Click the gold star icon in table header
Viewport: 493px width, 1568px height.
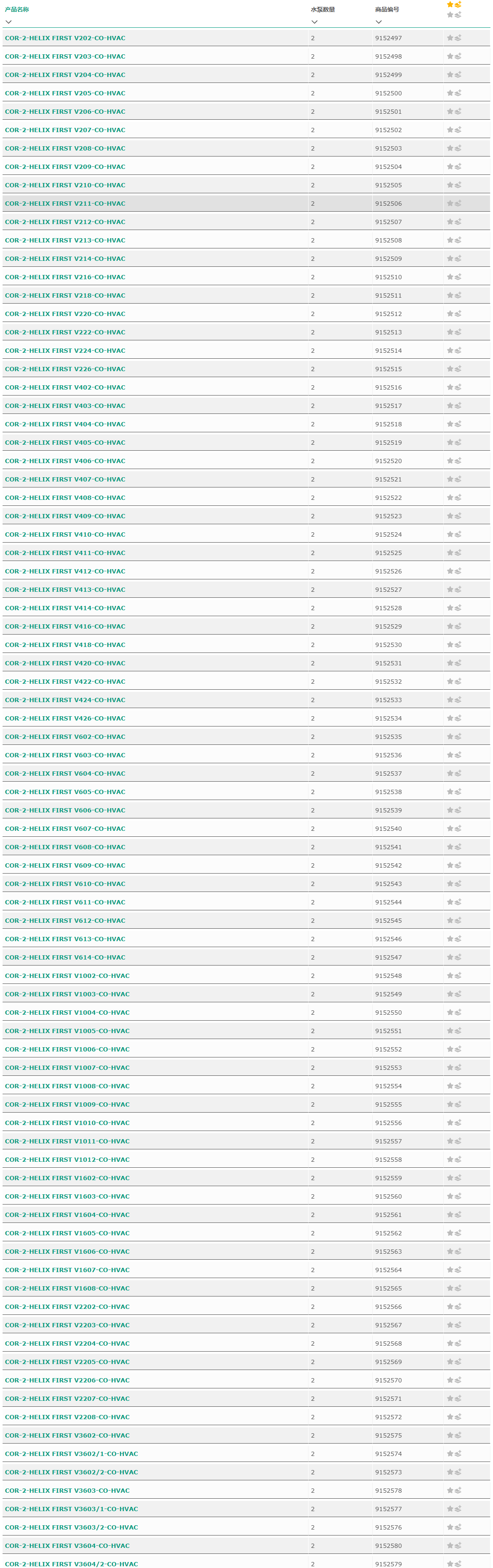click(450, 4)
